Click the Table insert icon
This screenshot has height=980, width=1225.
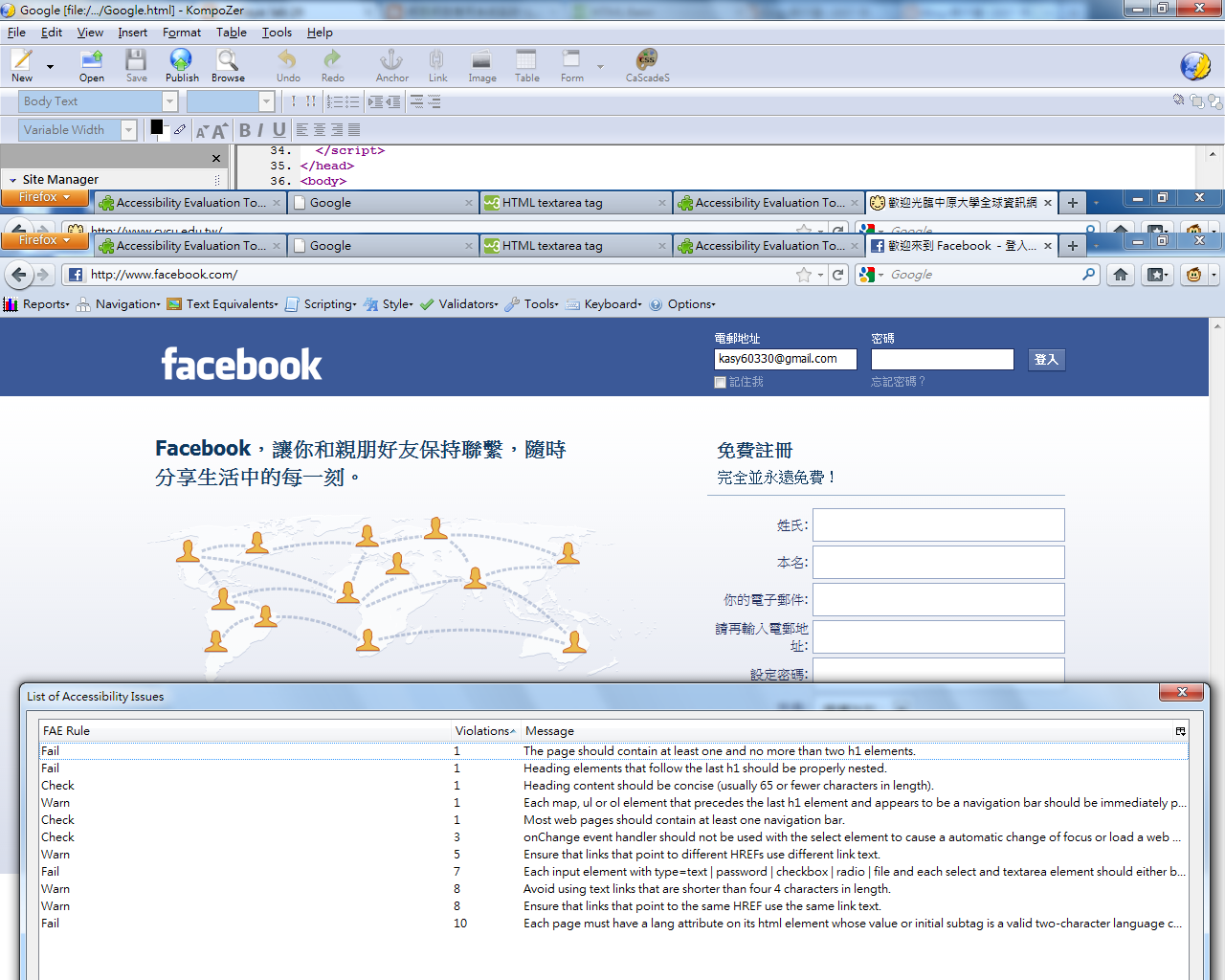tap(526, 60)
